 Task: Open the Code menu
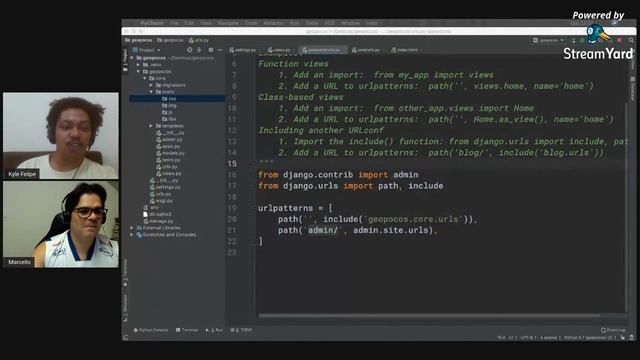(x=251, y=23)
